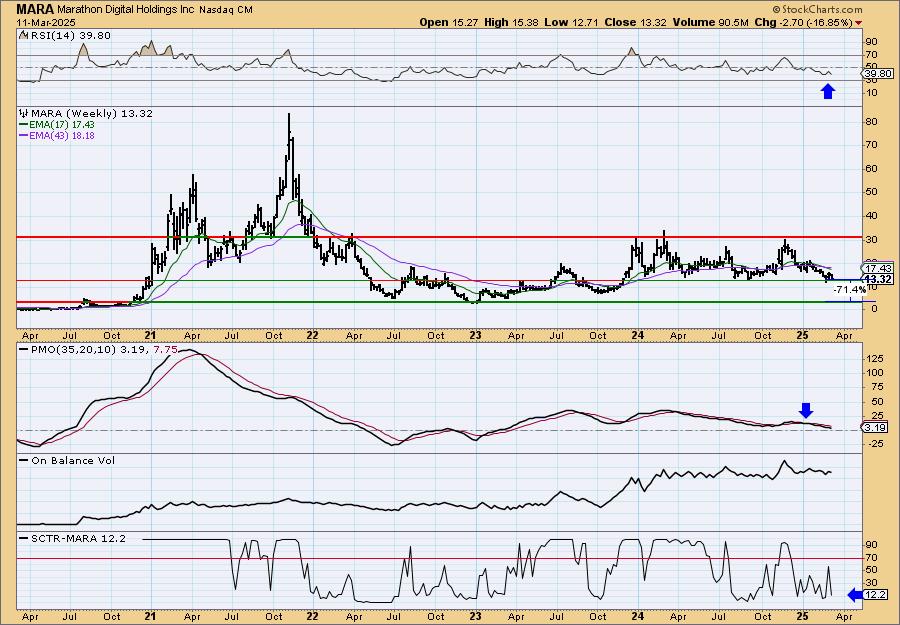Screen dimensions: 900x625
Task: Click the 39.80 RSI value tag on right axis
Action: click(x=878, y=73)
